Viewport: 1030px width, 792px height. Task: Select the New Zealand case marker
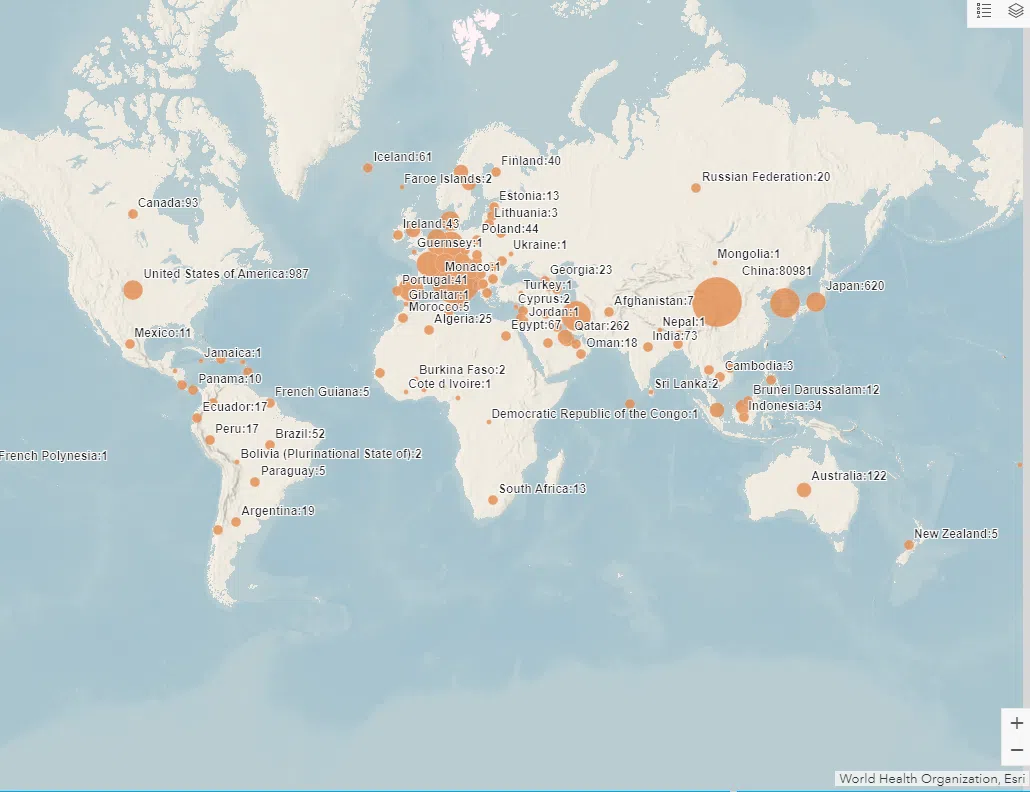[x=909, y=545]
